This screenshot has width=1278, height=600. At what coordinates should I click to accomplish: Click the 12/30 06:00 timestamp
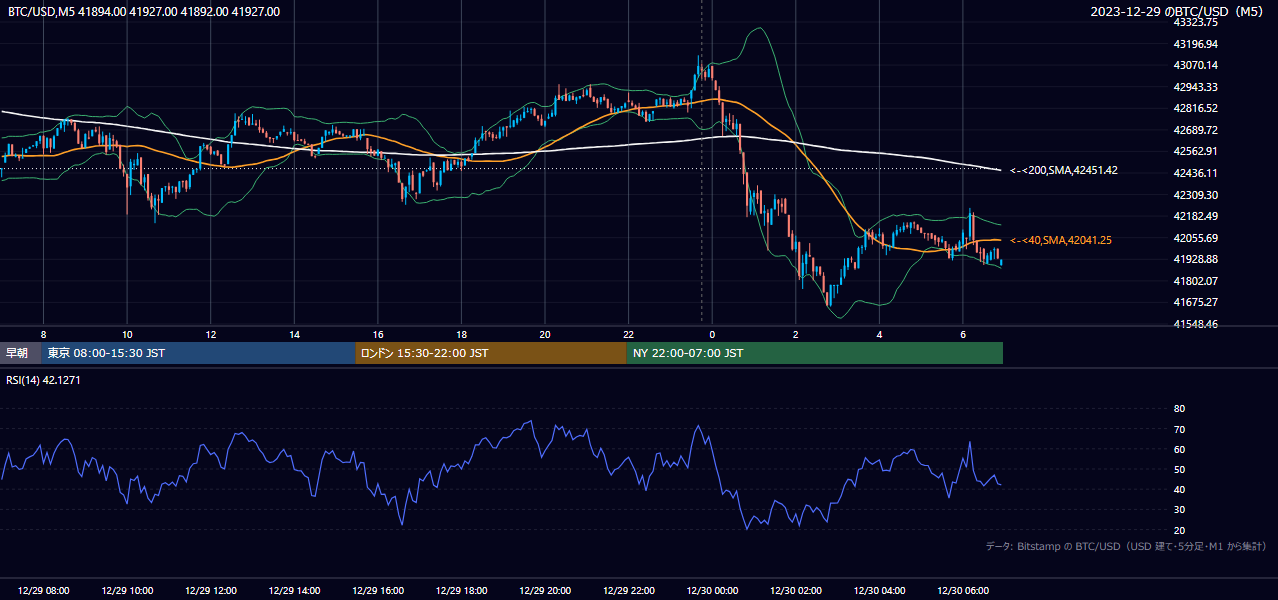962,591
